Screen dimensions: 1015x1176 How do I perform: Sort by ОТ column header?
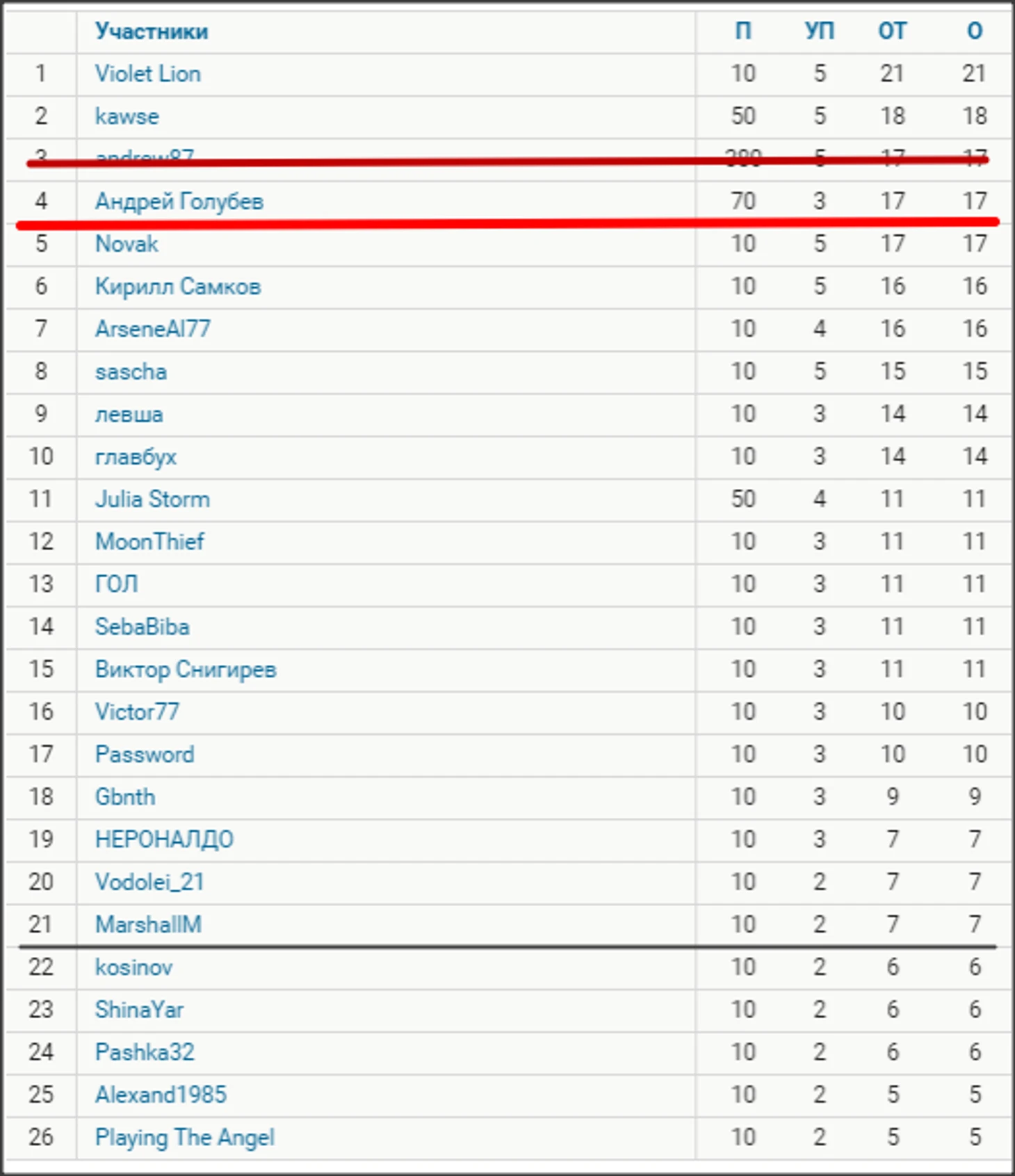click(x=893, y=31)
